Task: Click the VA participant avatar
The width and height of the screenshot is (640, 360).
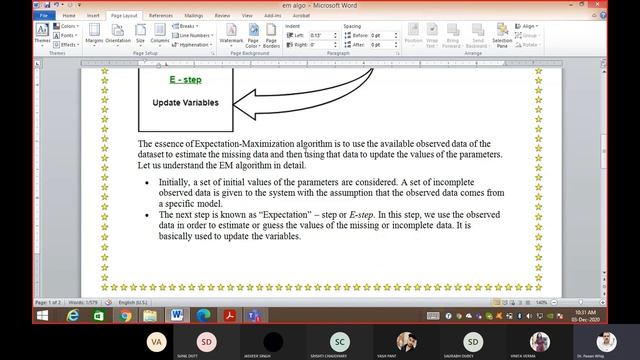Action: pyautogui.click(x=156, y=342)
